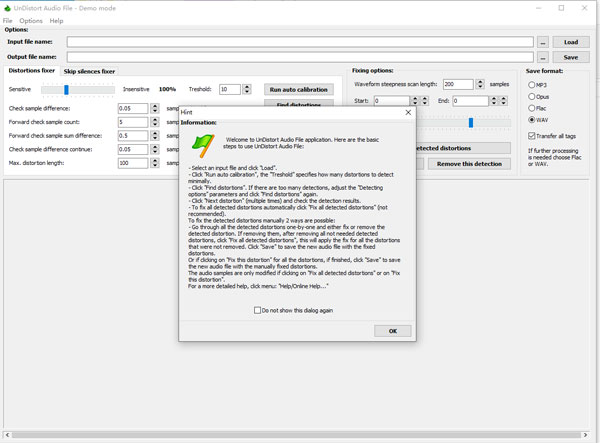Click the Start value field

pyautogui.click(x=392, y=101)
